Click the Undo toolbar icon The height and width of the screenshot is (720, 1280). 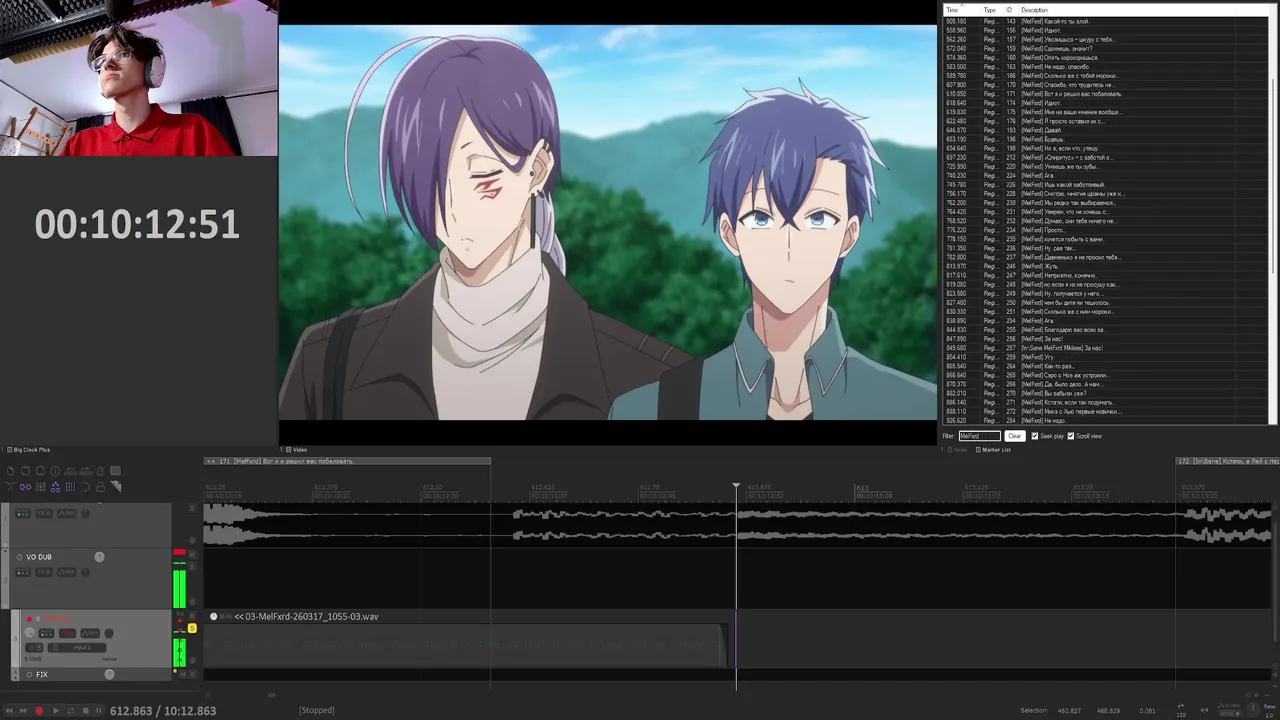70,471
